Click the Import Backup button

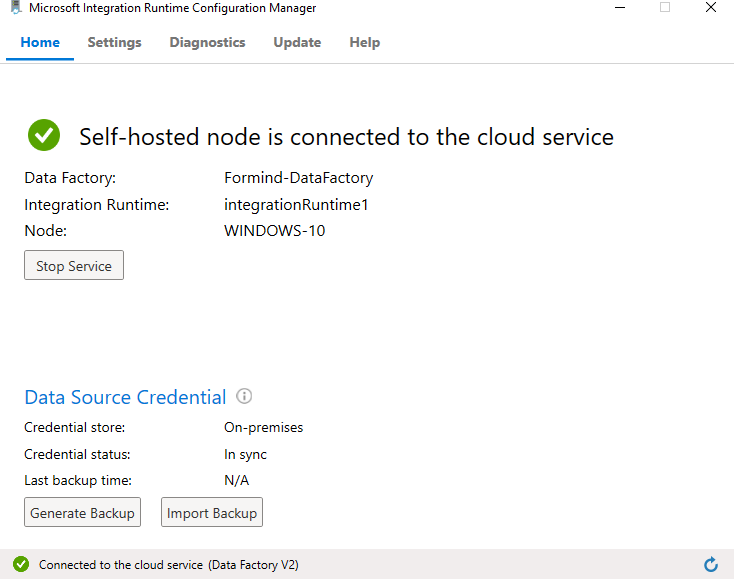tap(212, 512)
